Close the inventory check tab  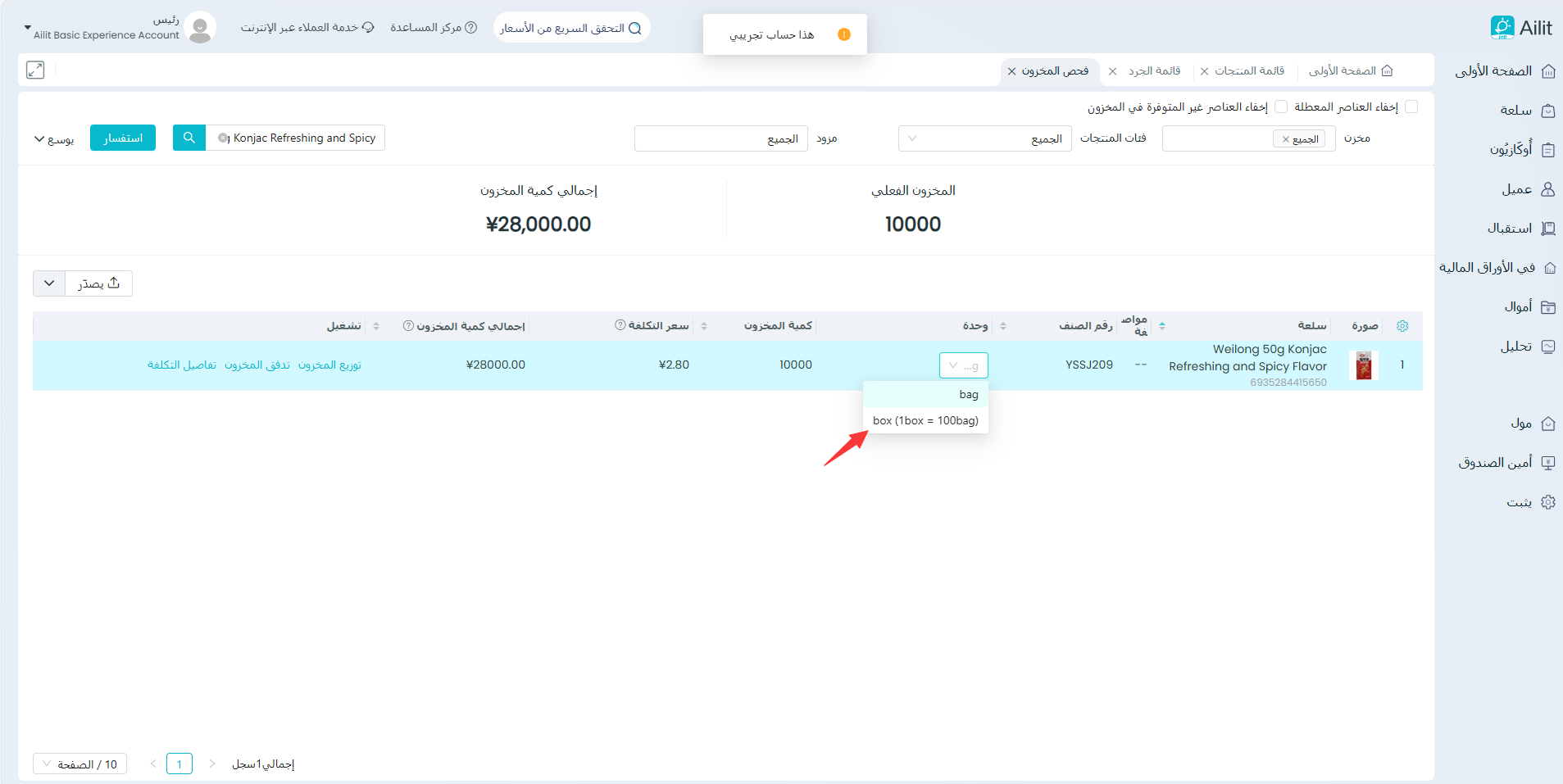coord(1012,71)
